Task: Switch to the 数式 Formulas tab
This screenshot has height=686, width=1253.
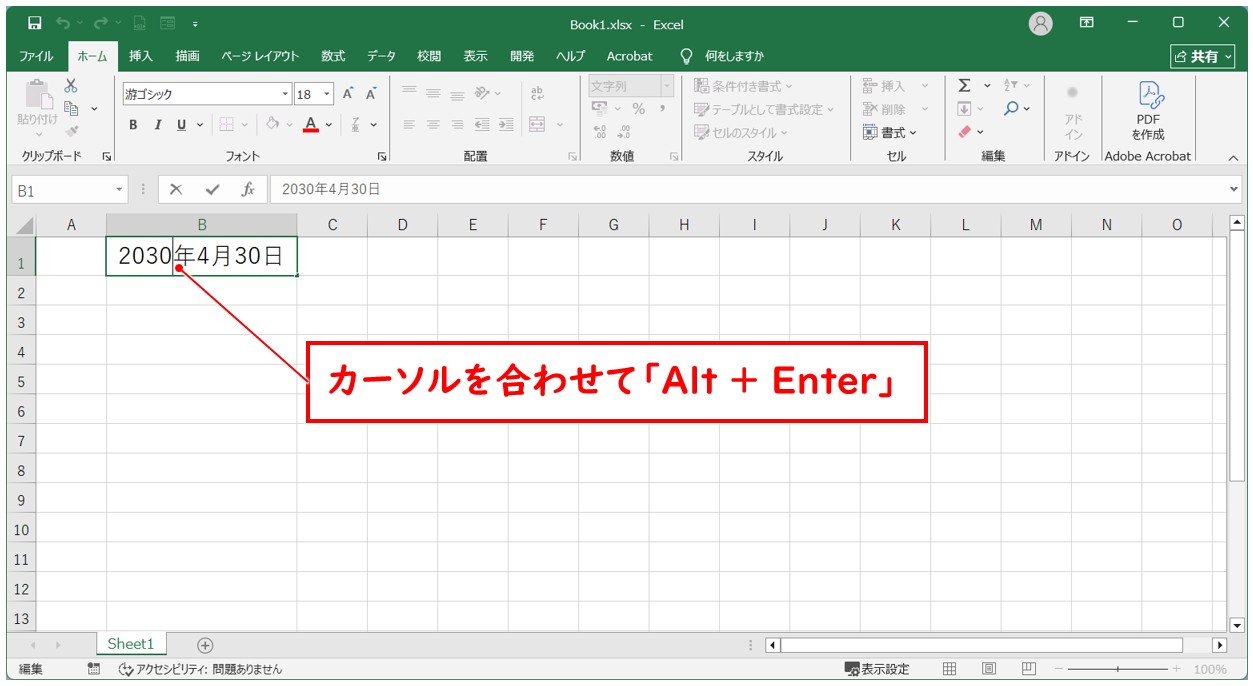Action: [333, 56]
